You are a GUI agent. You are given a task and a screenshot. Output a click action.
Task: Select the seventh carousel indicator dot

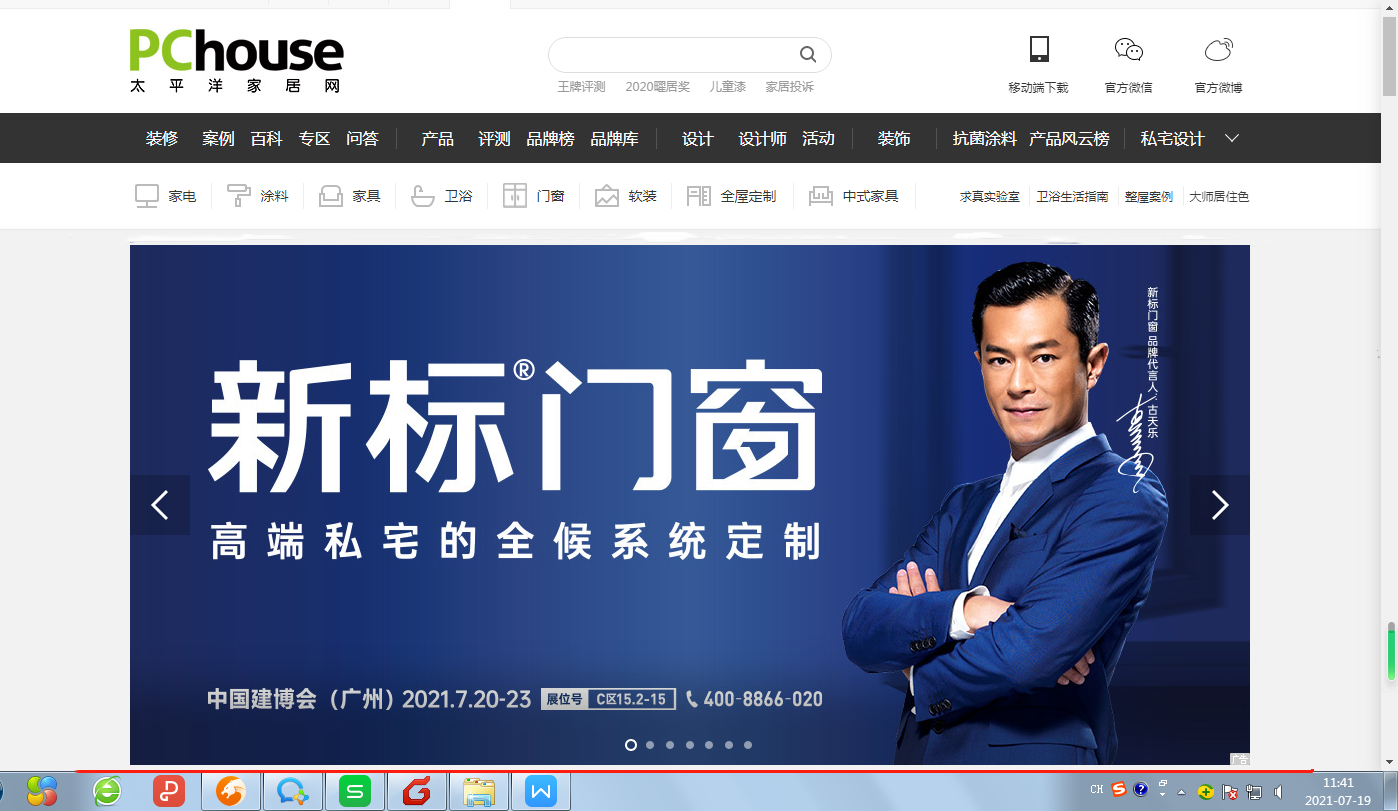tap(748, 745)
